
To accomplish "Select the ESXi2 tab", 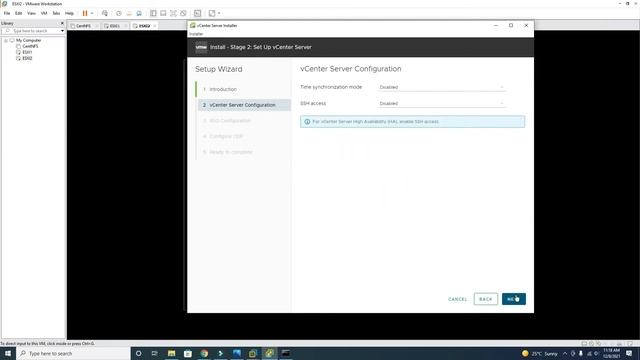I will [144, 26].
